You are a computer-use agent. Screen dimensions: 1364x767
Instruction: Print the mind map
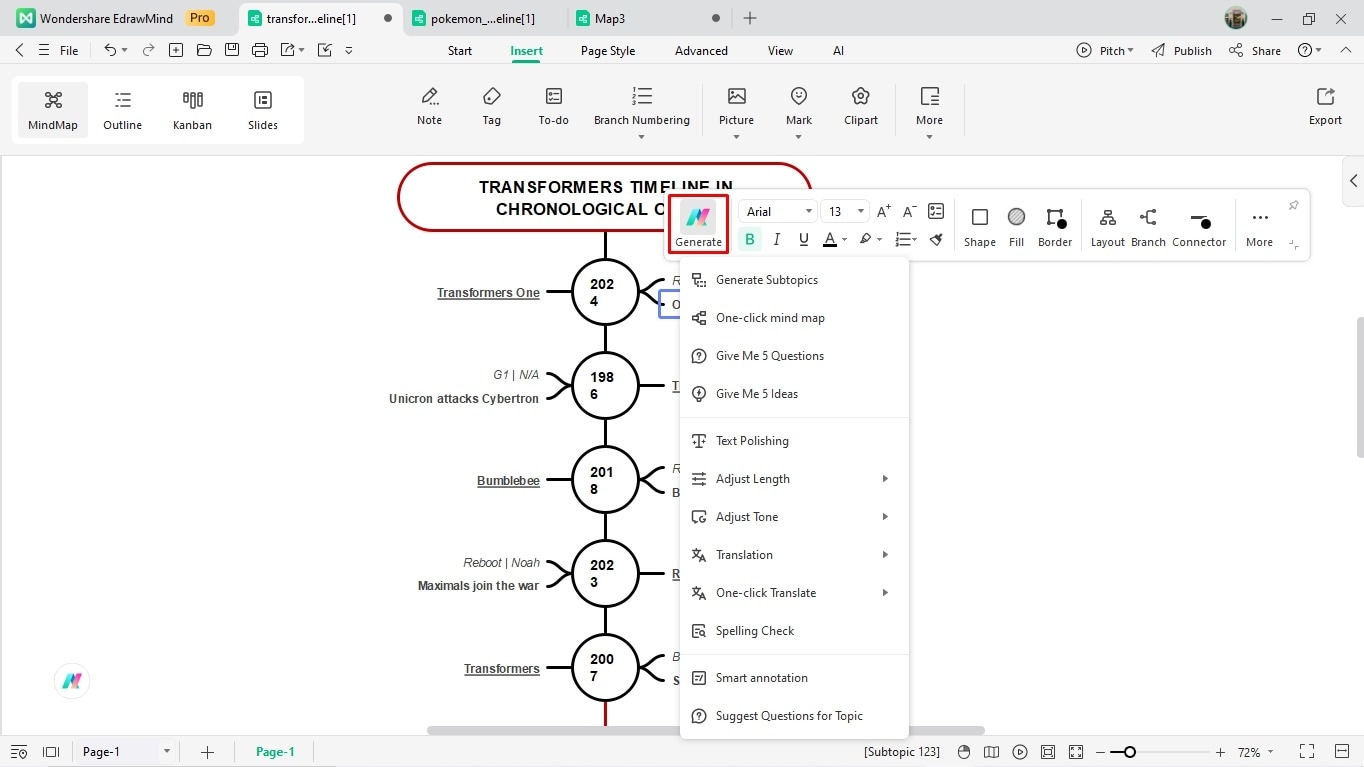[260, 50]
